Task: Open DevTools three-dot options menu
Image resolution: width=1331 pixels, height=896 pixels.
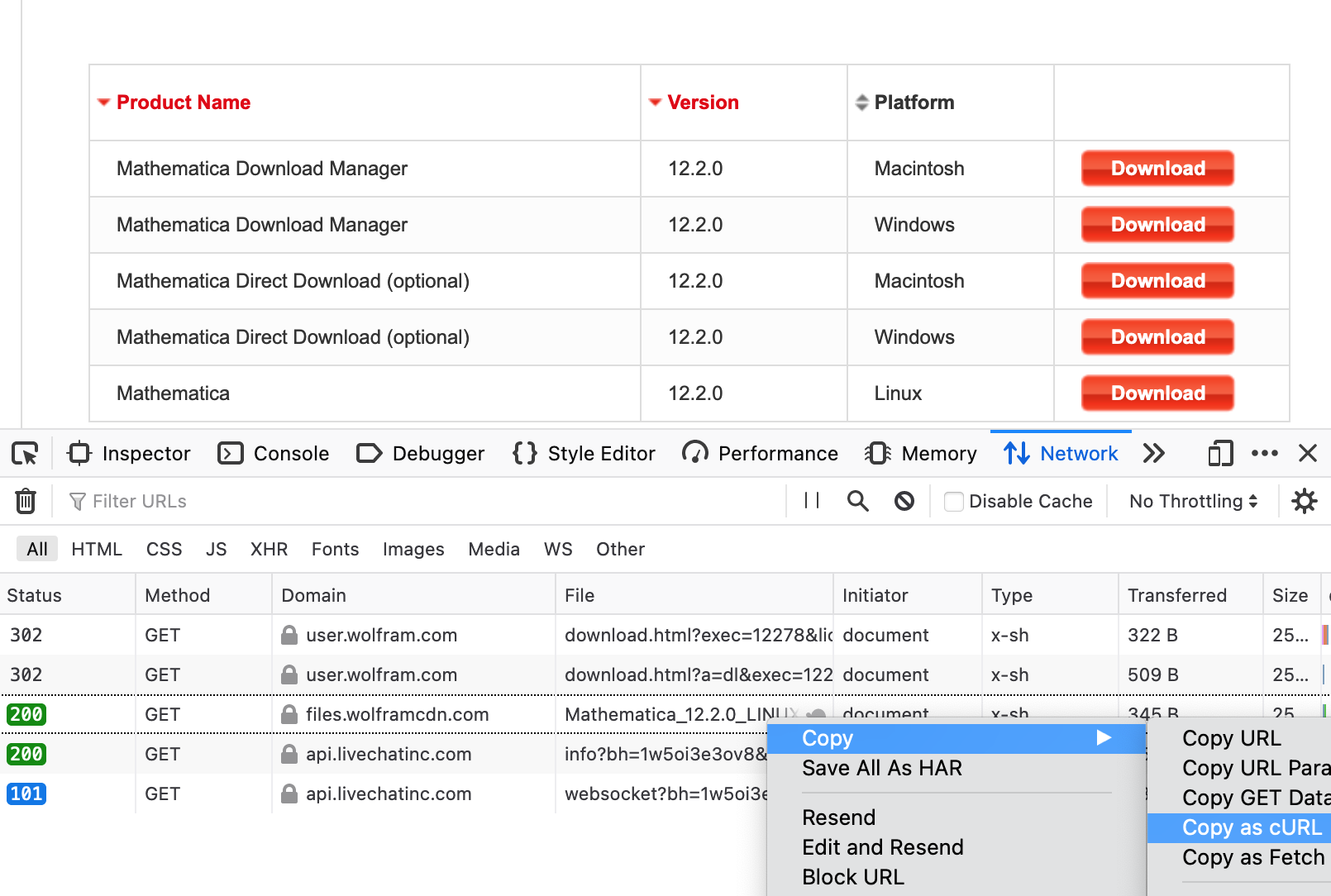Action: pyautogui.click(x=1264, y=454)
